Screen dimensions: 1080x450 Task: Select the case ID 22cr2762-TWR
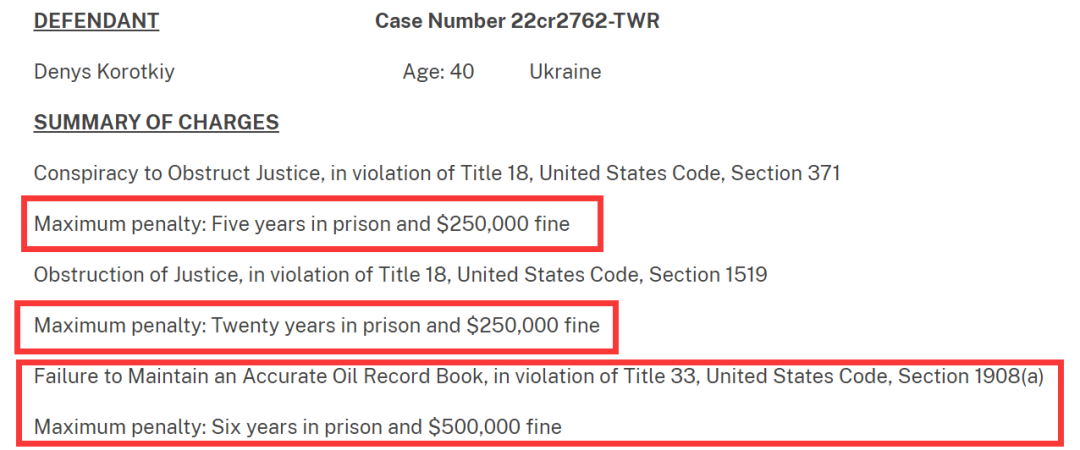pos(584,21)
